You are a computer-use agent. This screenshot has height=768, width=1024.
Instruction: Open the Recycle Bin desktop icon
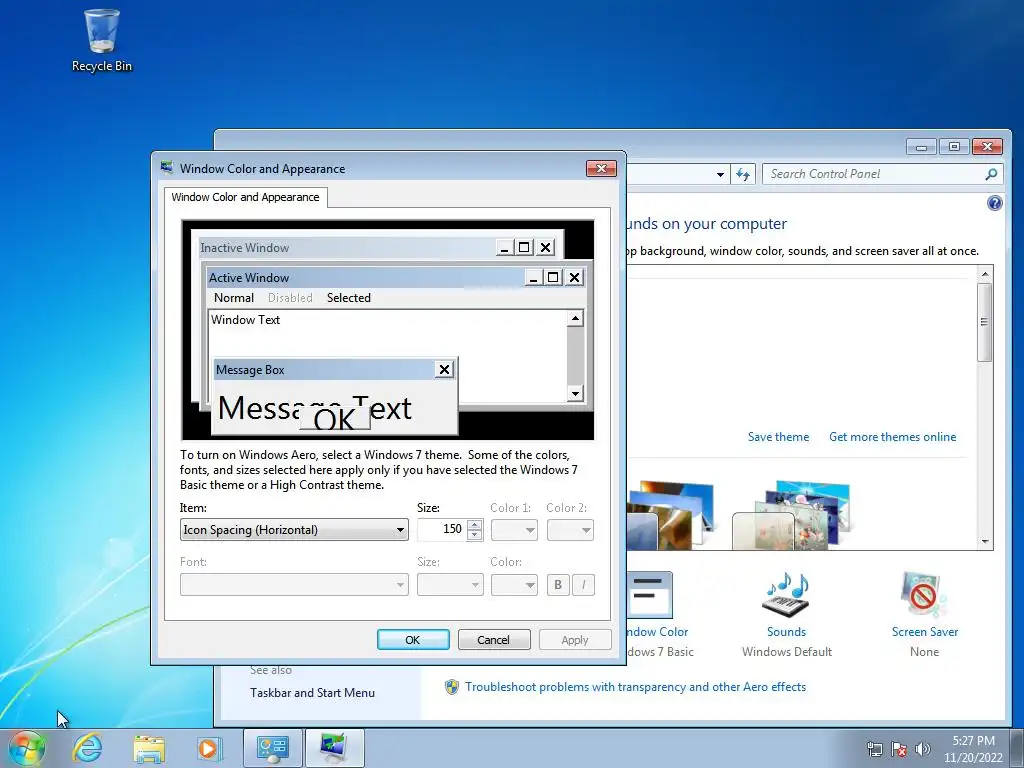[102, 40]
